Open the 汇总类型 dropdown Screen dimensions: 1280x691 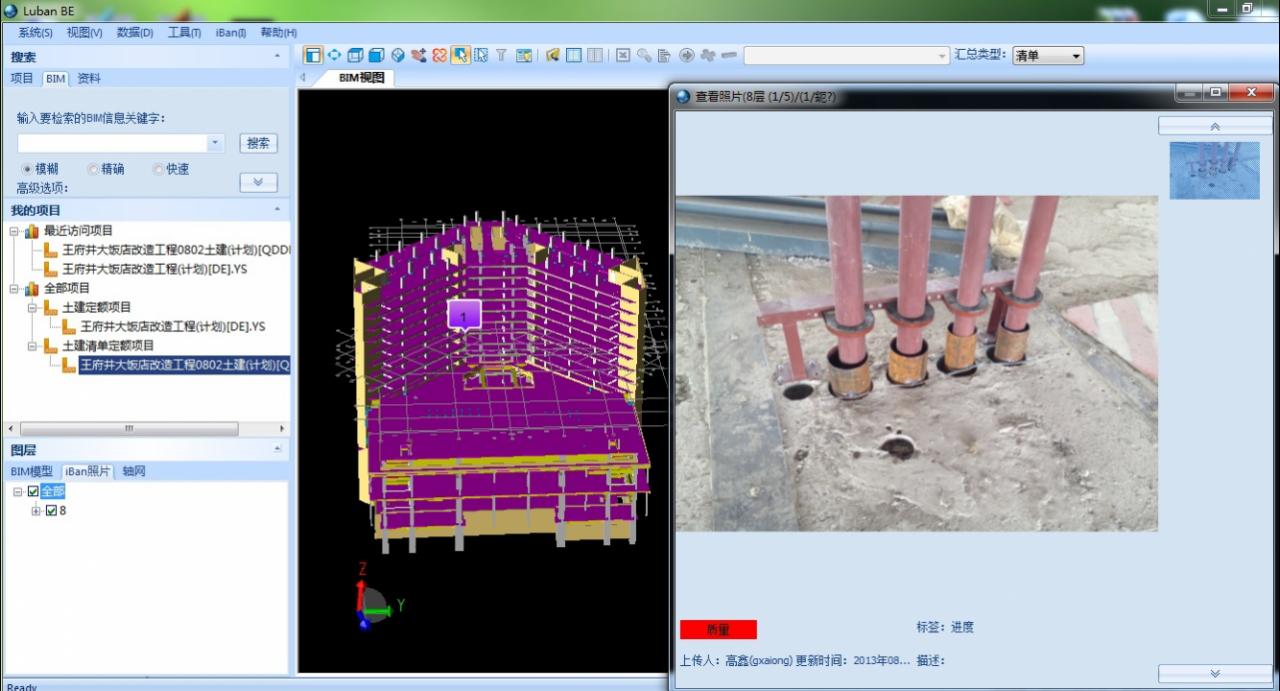click(1047, 56)
